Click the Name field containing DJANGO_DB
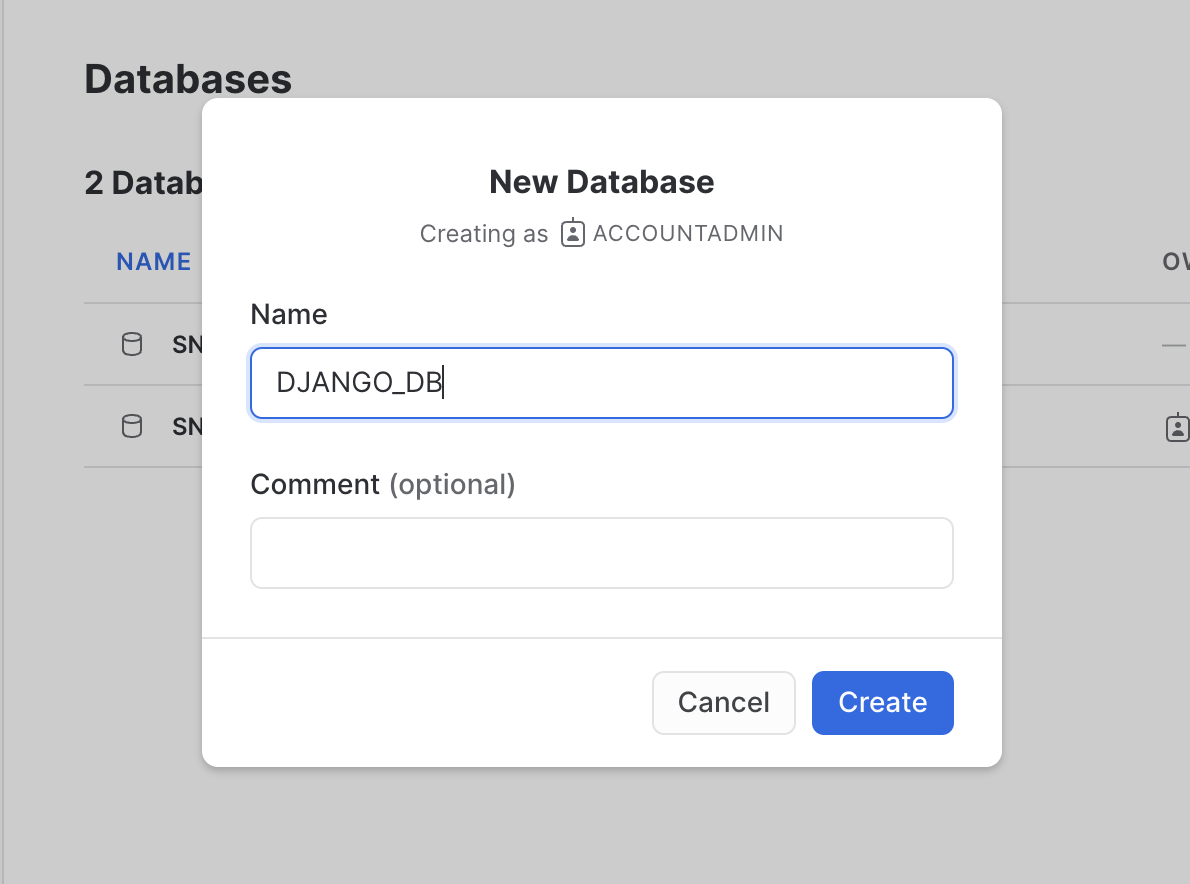The image size is (1190, 884). tap(600, 383)
